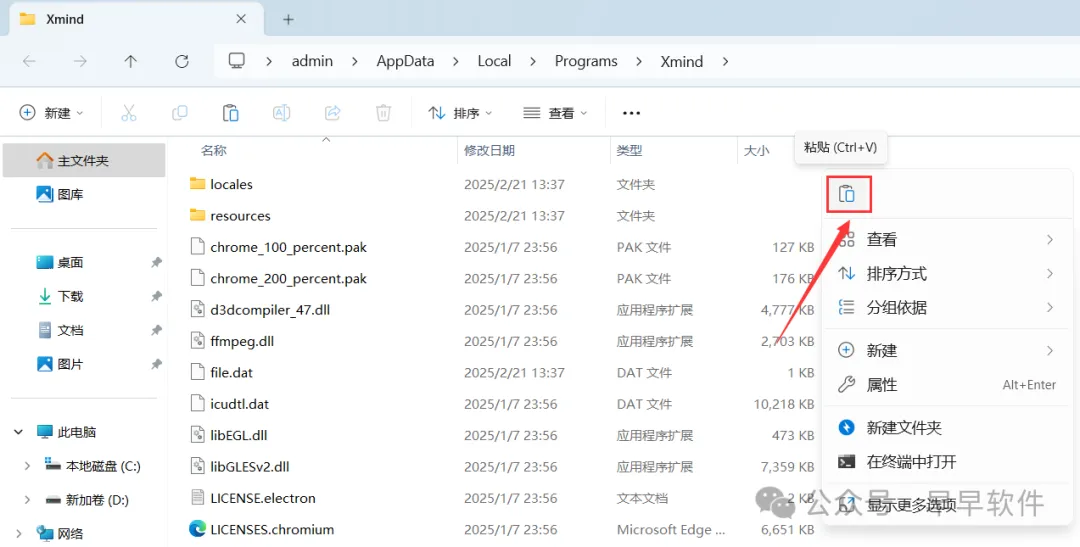Choose 新建文件夹 in context menu

[x=947, y=428]
